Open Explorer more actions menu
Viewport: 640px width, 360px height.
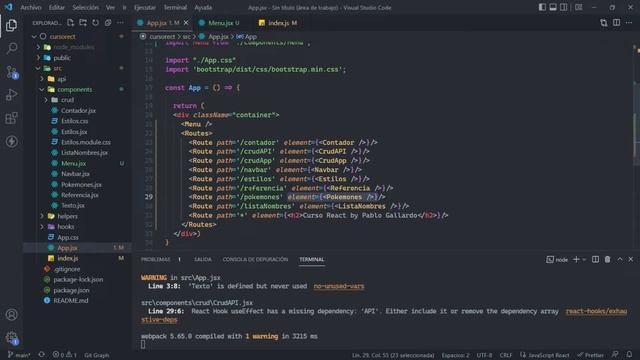[x=120, y=23]
